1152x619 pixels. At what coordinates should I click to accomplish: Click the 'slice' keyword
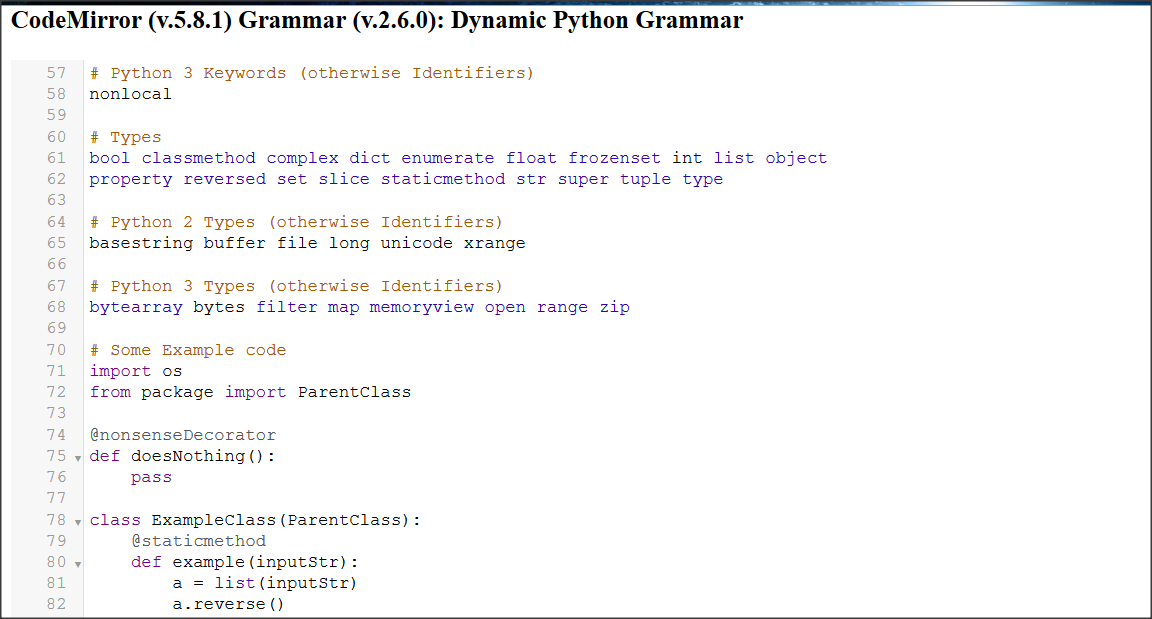[345, 179]
